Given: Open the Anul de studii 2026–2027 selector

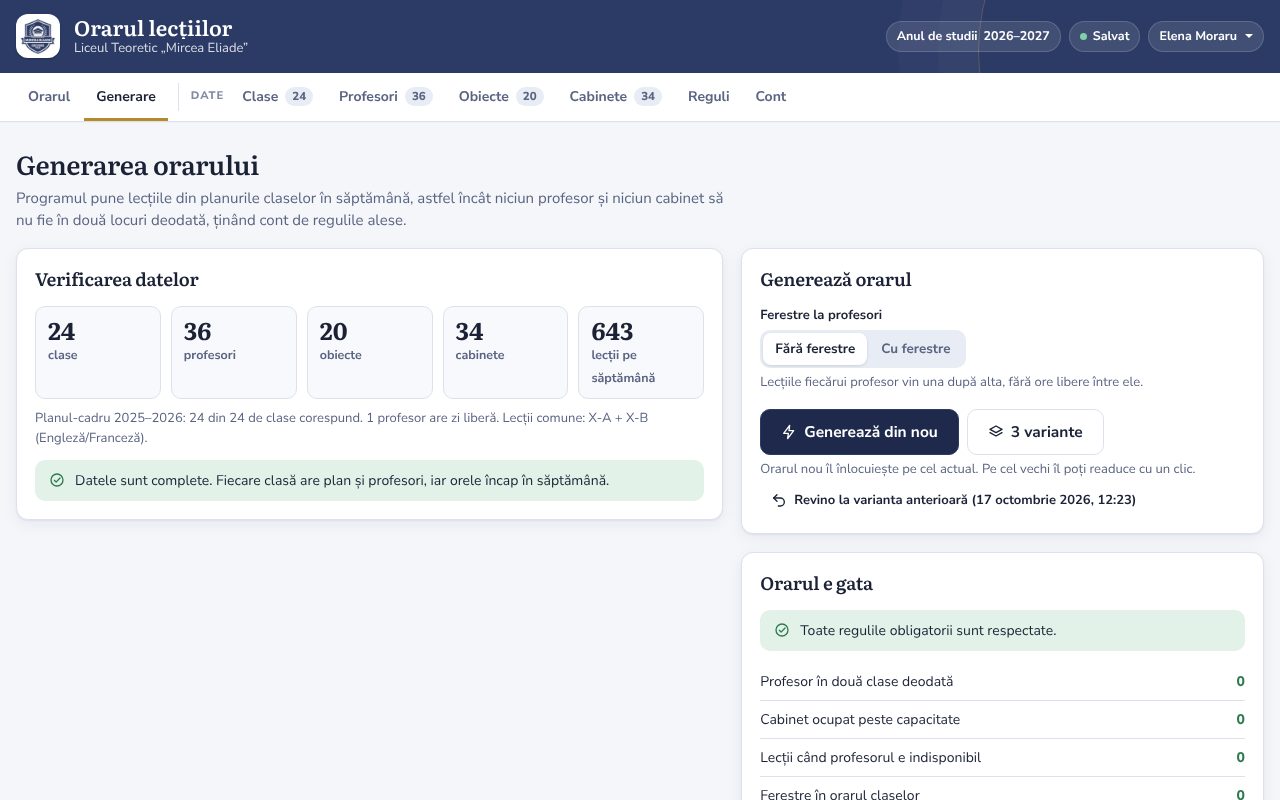Looking at the screenshot, I should 973,36.
